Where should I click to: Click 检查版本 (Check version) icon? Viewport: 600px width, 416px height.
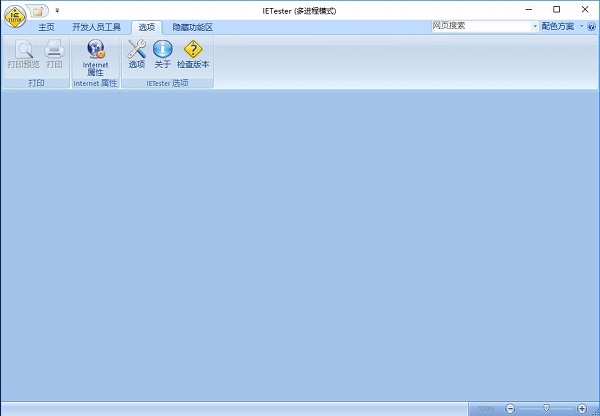[x=193, y=54]
